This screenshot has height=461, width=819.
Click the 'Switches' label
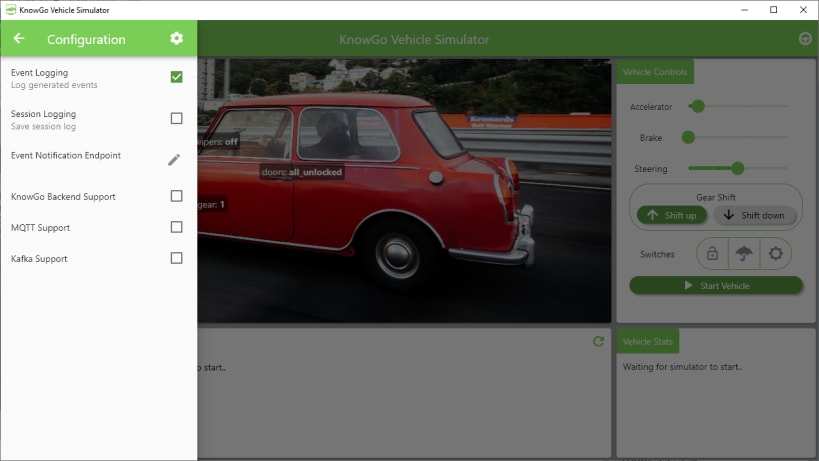click(657, 254)
